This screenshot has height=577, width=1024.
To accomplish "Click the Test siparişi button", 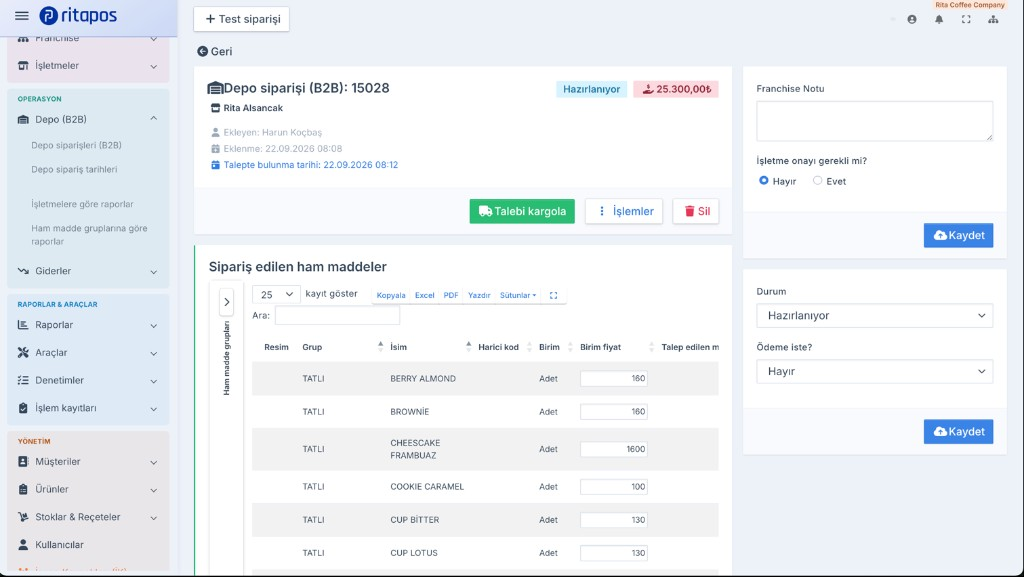I will tap(242, 19).
